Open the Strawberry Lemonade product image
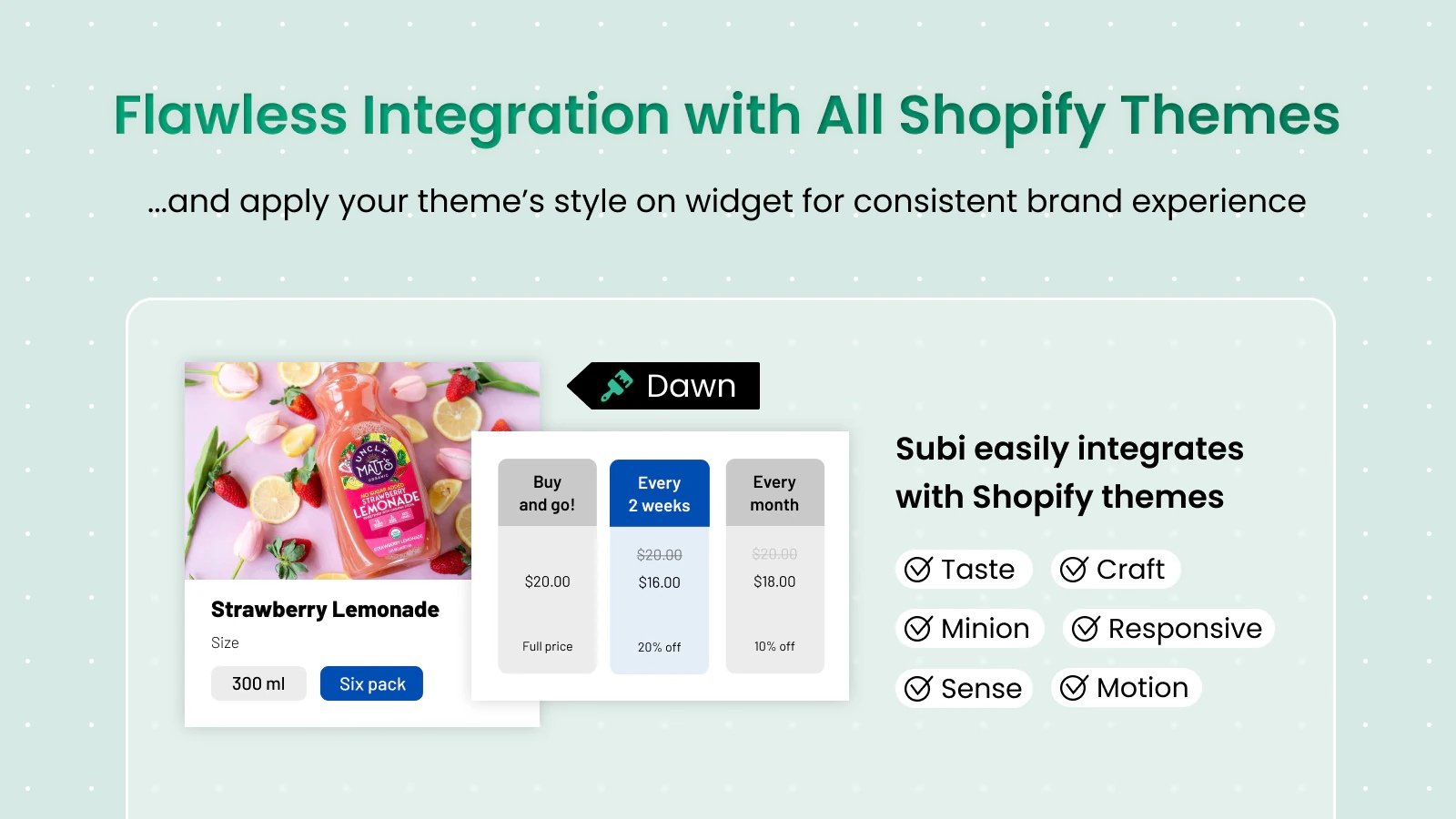 tap(328, 470)
